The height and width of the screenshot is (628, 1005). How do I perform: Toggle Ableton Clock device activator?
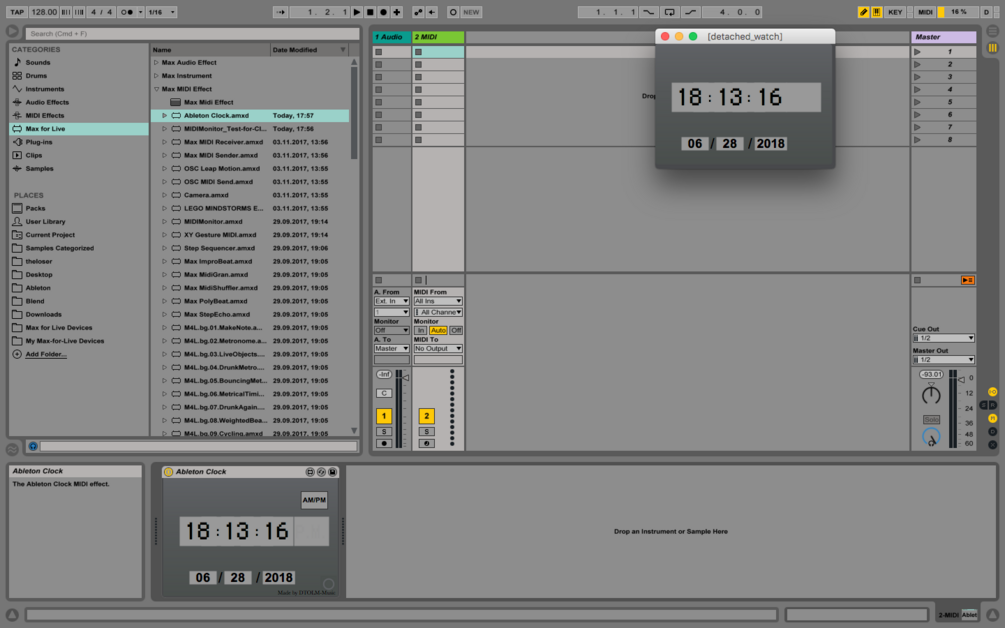[169, 472]
